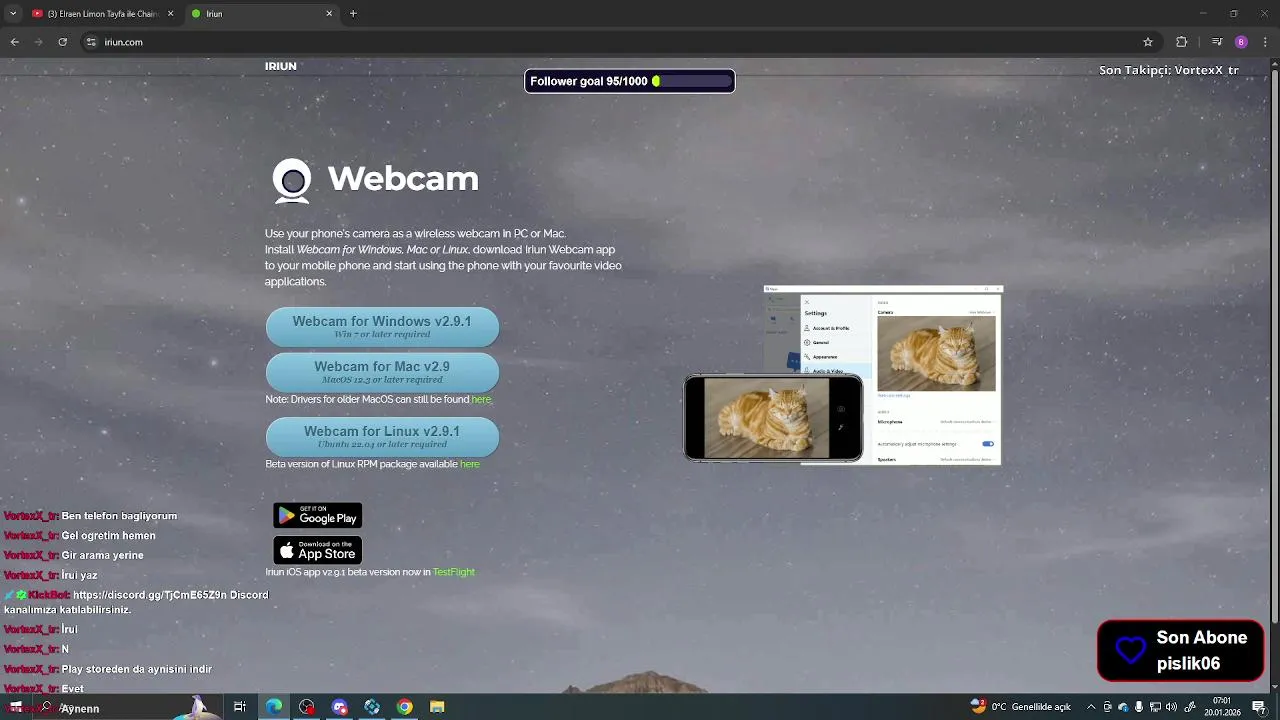Click chat message 'Ben telefon bagliyorum'
1280x720 pixels.
119,516
